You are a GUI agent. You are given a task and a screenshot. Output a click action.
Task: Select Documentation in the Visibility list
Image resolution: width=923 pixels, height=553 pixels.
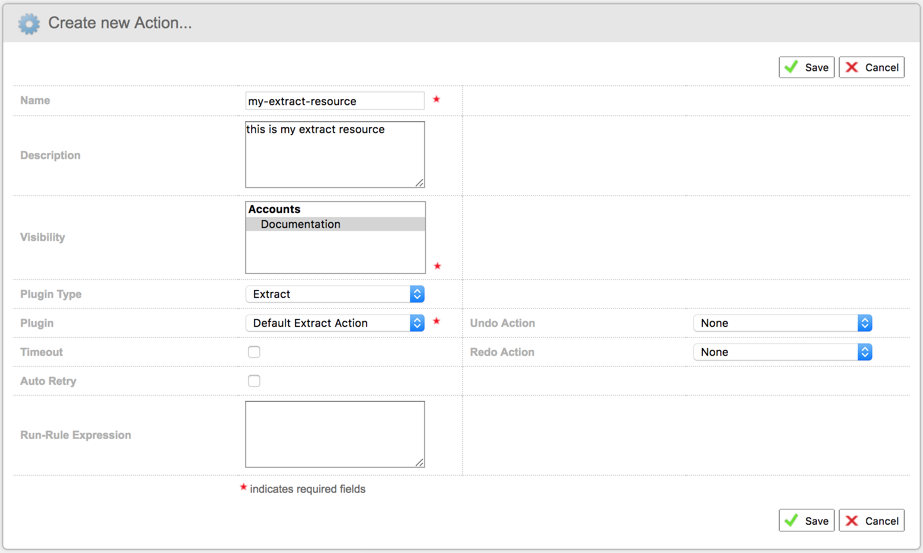click(x=335, y=224)
